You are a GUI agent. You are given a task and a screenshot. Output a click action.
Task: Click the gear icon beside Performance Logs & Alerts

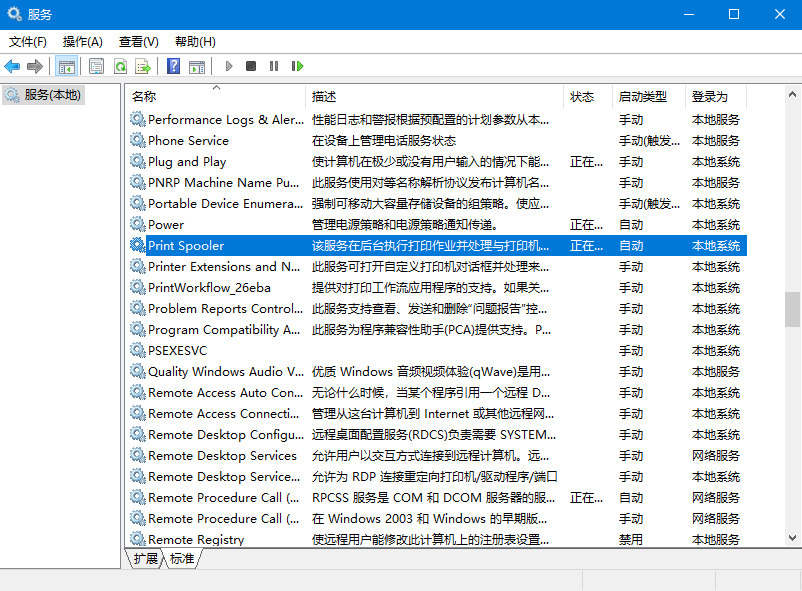(138, 119)
